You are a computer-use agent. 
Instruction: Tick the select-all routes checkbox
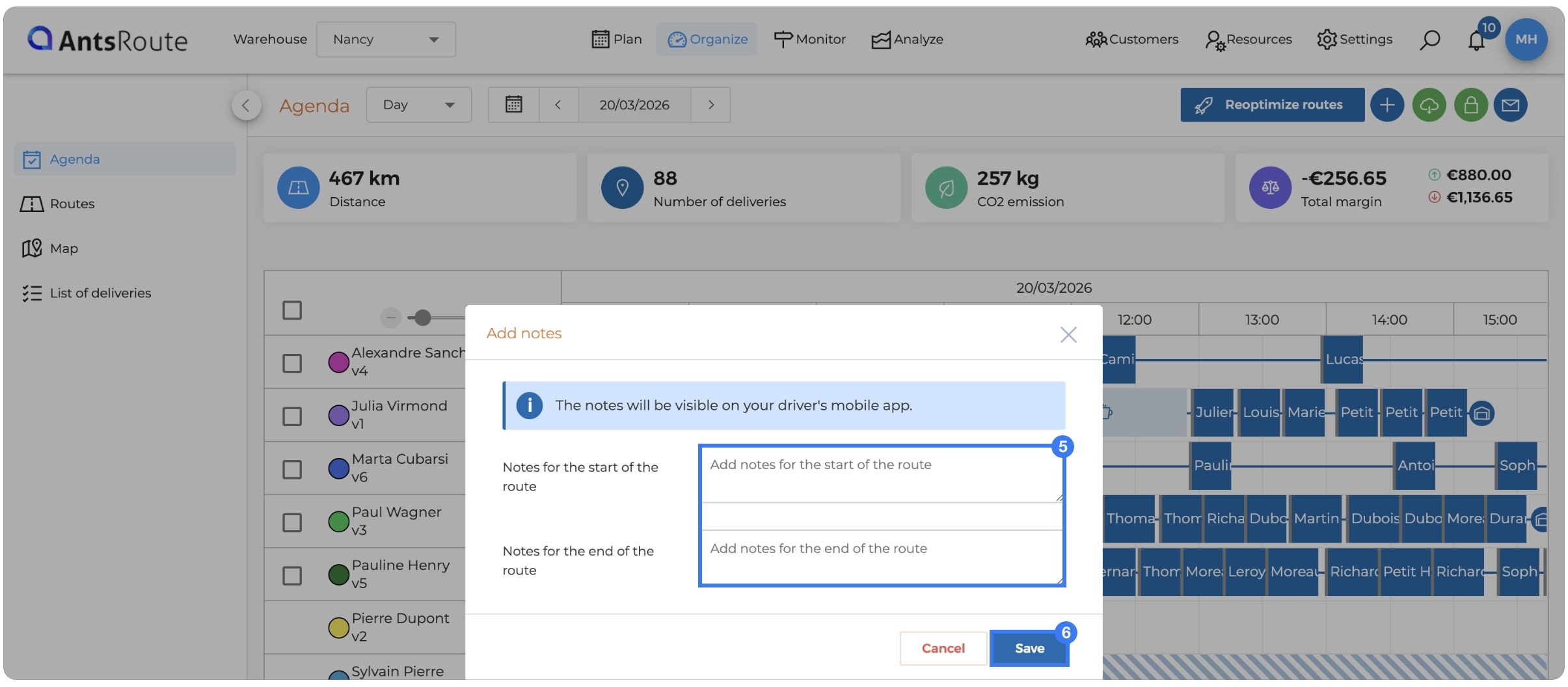tap(292, 310)
